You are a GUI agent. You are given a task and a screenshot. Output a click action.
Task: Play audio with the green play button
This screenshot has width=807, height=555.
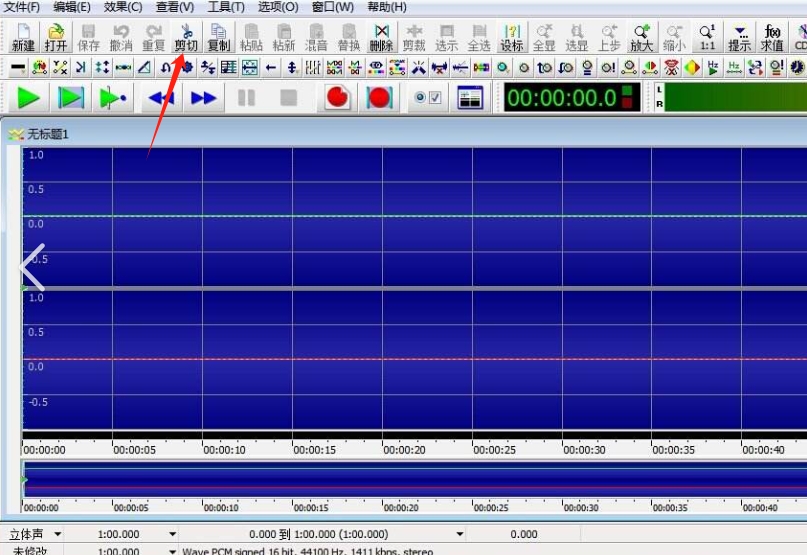(28, 97)
